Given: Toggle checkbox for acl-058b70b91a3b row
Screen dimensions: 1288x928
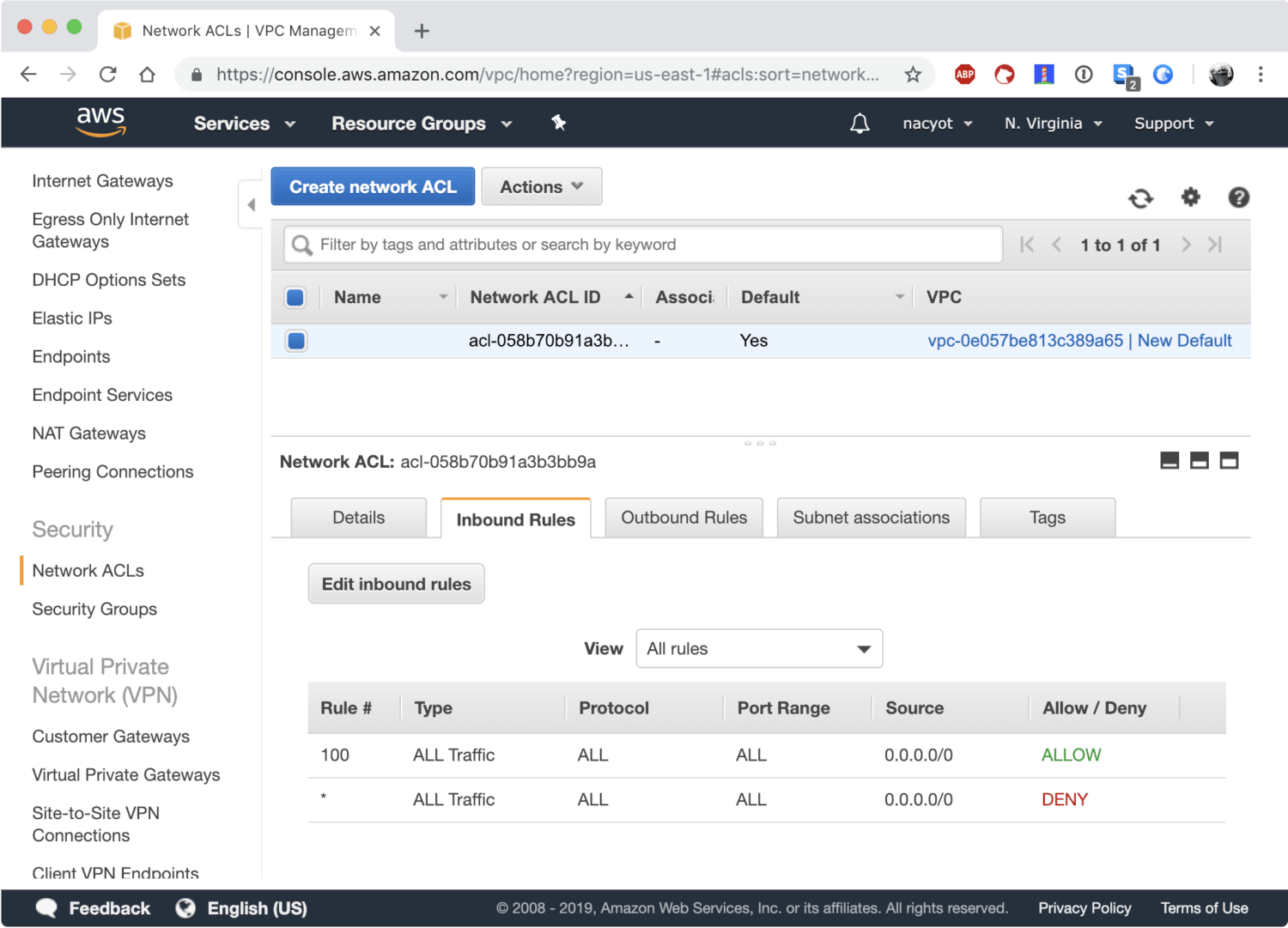Looking at the screenshot, I should click(296, 341).
